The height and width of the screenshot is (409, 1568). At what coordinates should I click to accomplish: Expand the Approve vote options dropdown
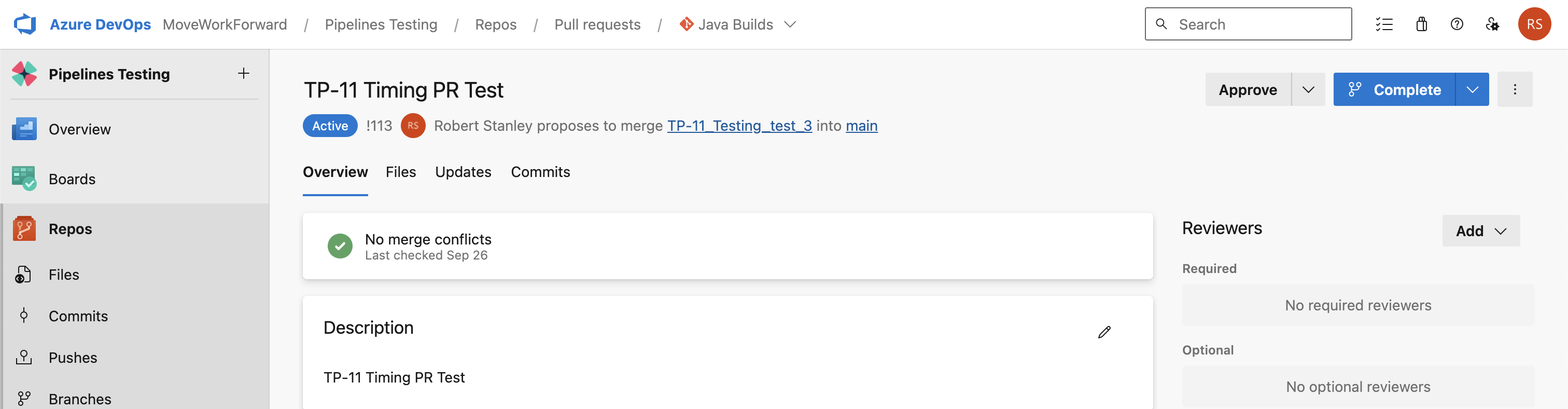(x=1308, y=90)
